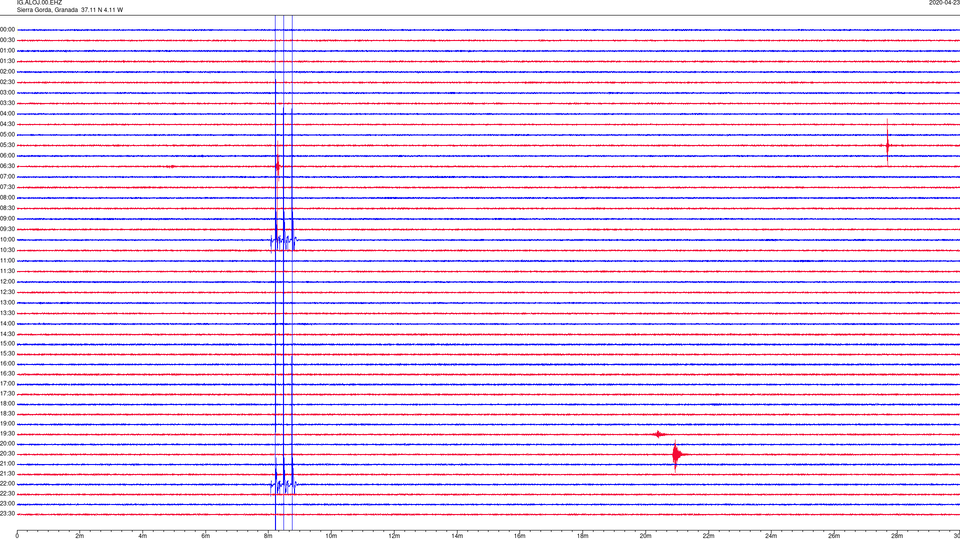The width and height of the screenshot is (960, 540).
Task: Click the 24m axis tick label
Action: (771, 536)
